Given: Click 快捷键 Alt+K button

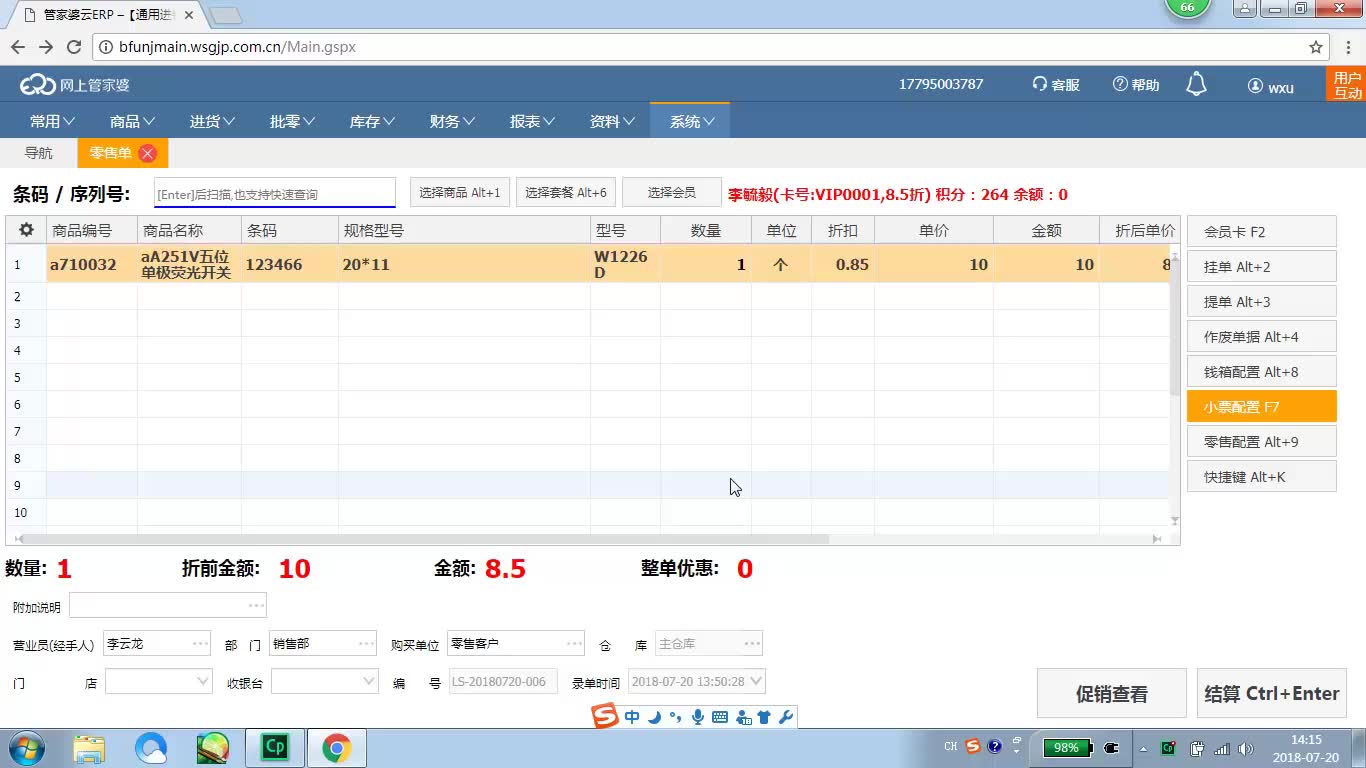Looking at the screenshot, I should (x=1262, y=476).
